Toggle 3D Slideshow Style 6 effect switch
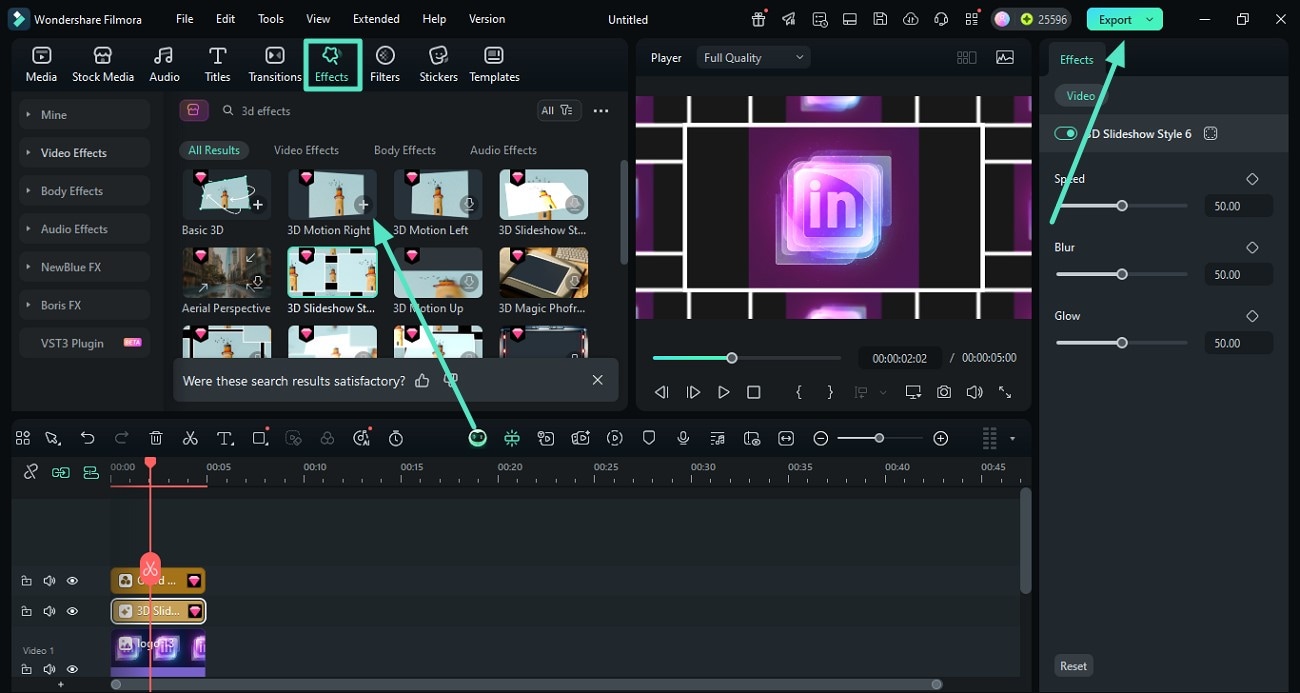 pos(1066,133)
